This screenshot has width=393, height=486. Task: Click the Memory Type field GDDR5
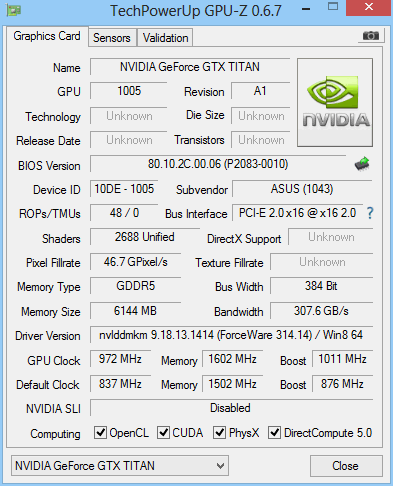pyautogui.click(x=135, y=286)
